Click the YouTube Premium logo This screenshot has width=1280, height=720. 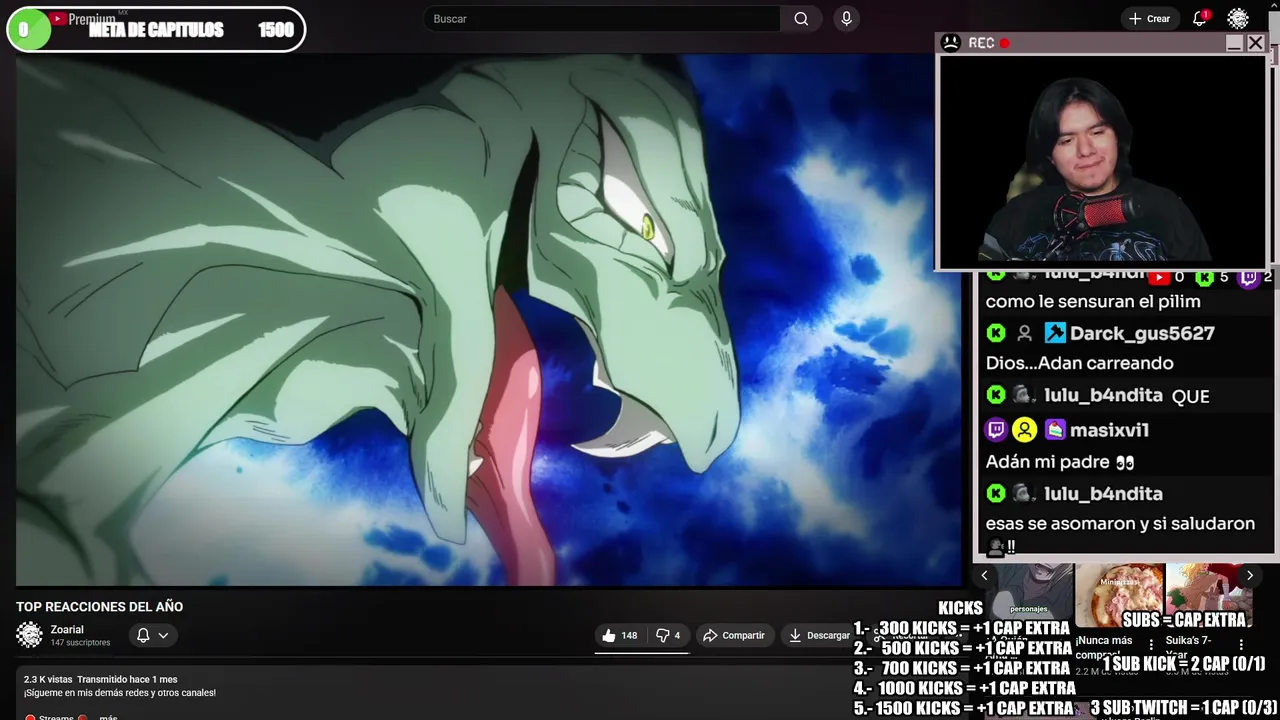click(x=83, y=19)
